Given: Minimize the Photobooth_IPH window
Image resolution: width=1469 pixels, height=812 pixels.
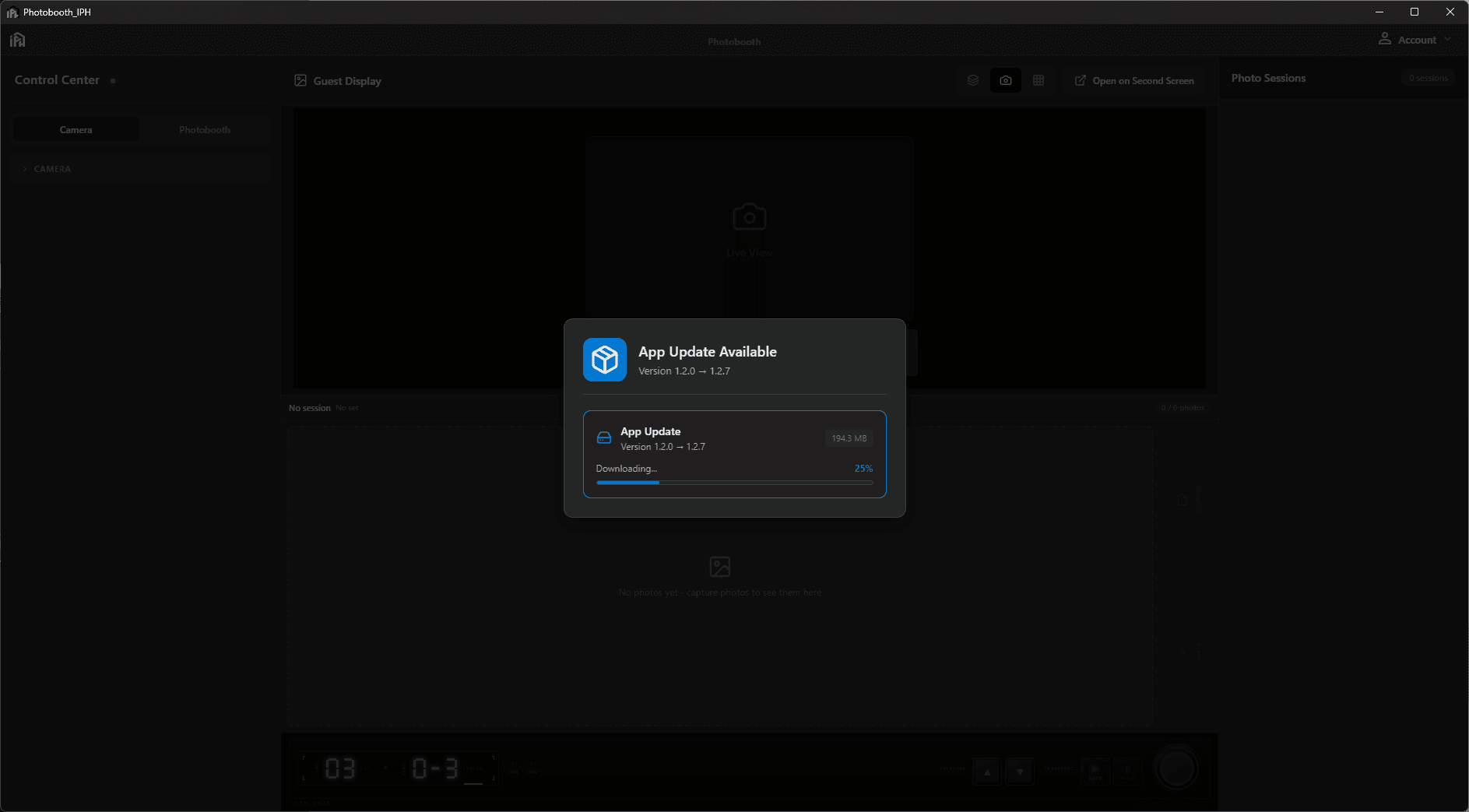Looking at the screenshot, I should 1379,12.
